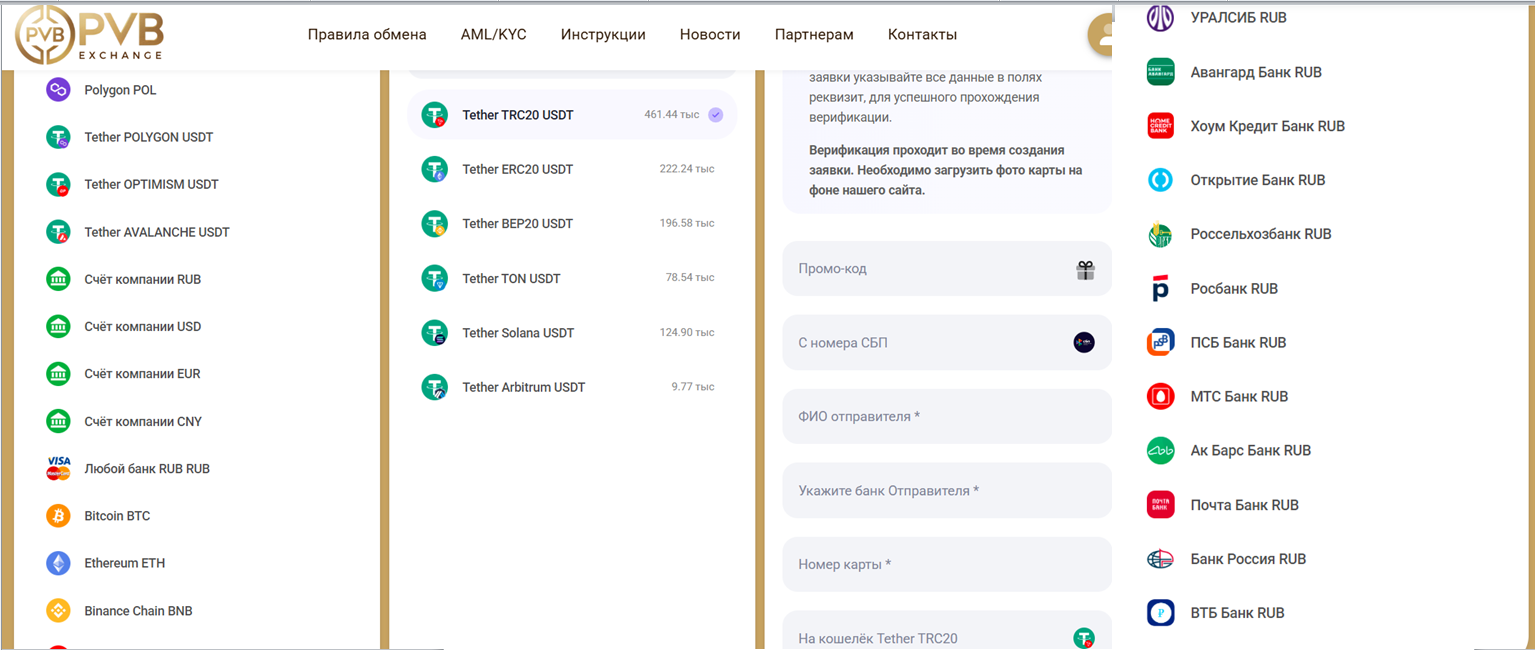The image size is (1535, 650).
Task: Click the Visa icon for Любой банк RUB
Action: point(59,468)
